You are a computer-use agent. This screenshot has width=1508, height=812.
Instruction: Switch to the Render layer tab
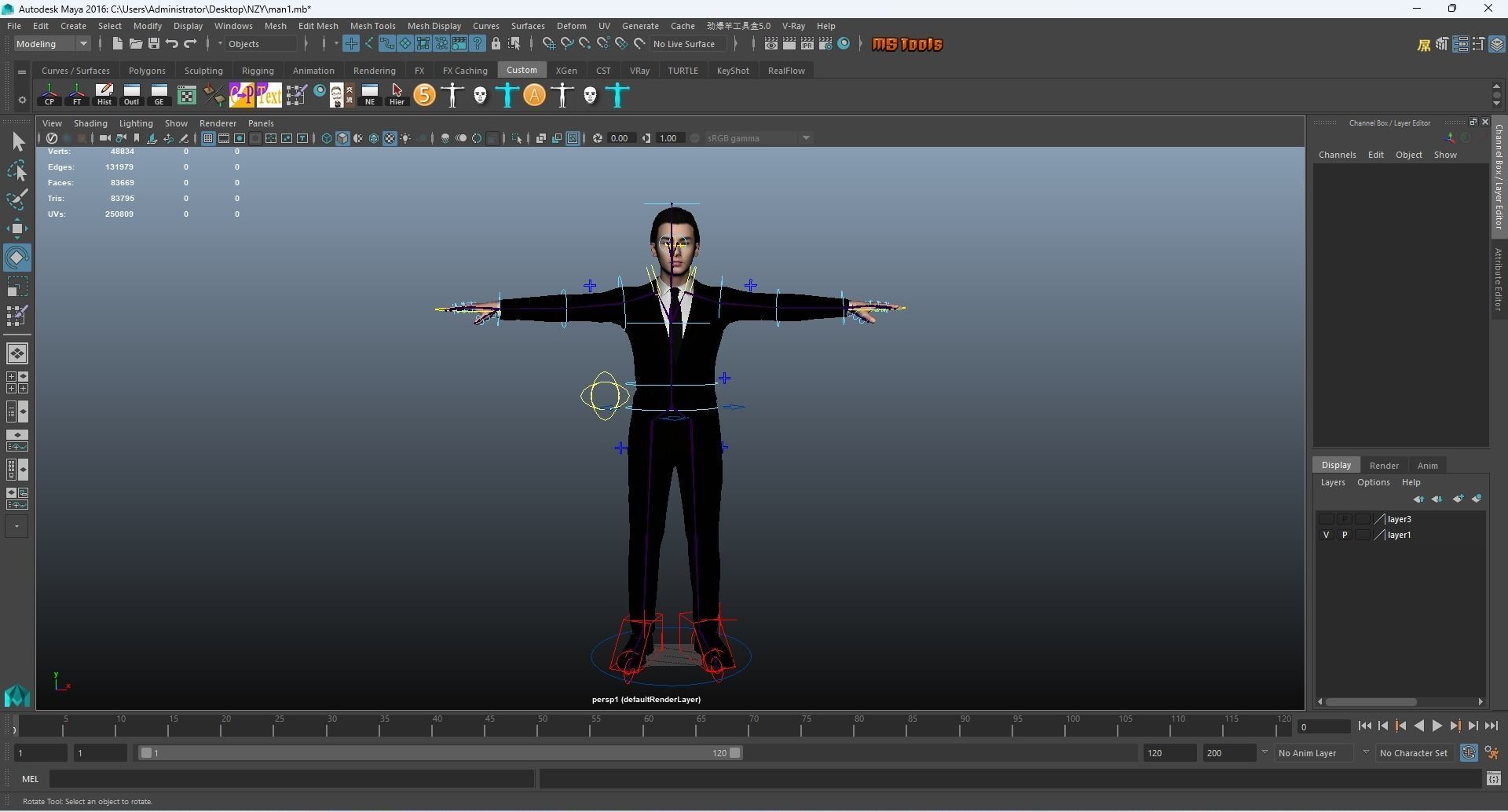point(1383,466)
